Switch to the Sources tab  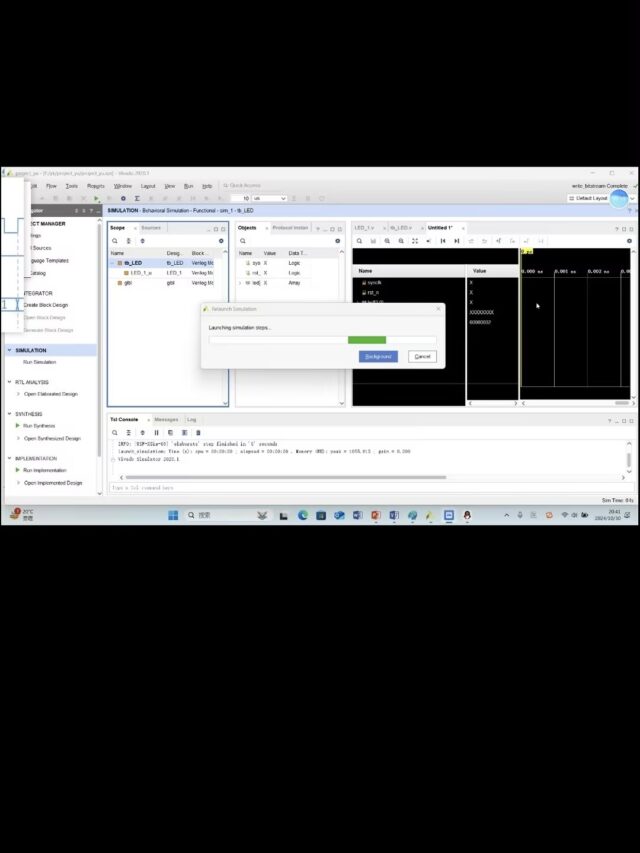(150, 227)
